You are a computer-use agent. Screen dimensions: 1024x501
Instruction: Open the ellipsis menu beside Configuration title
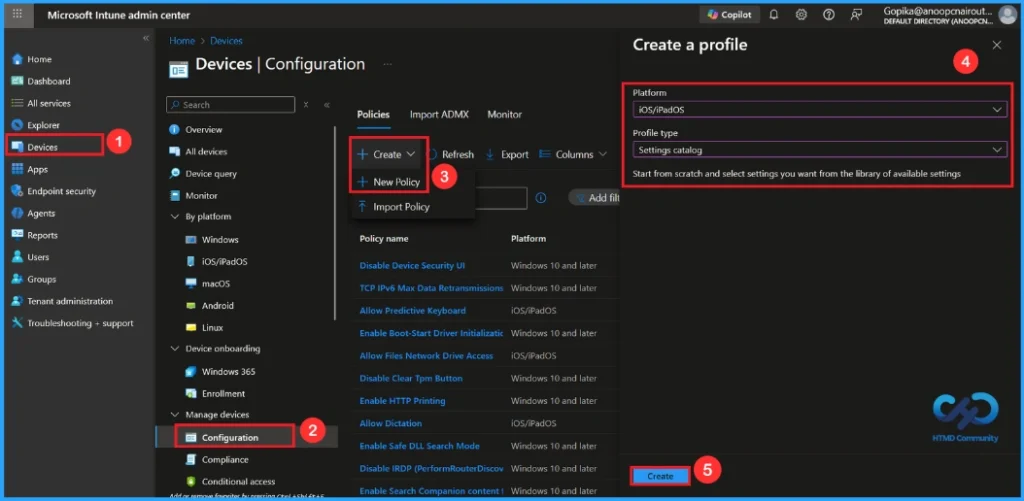[x=388, y=65]
